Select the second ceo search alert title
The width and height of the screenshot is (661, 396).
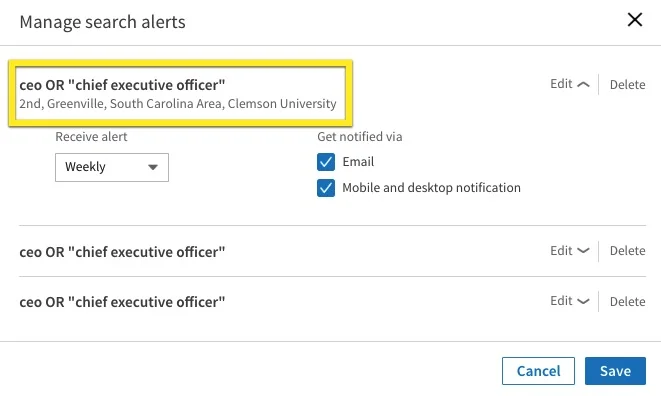point(122,252)
